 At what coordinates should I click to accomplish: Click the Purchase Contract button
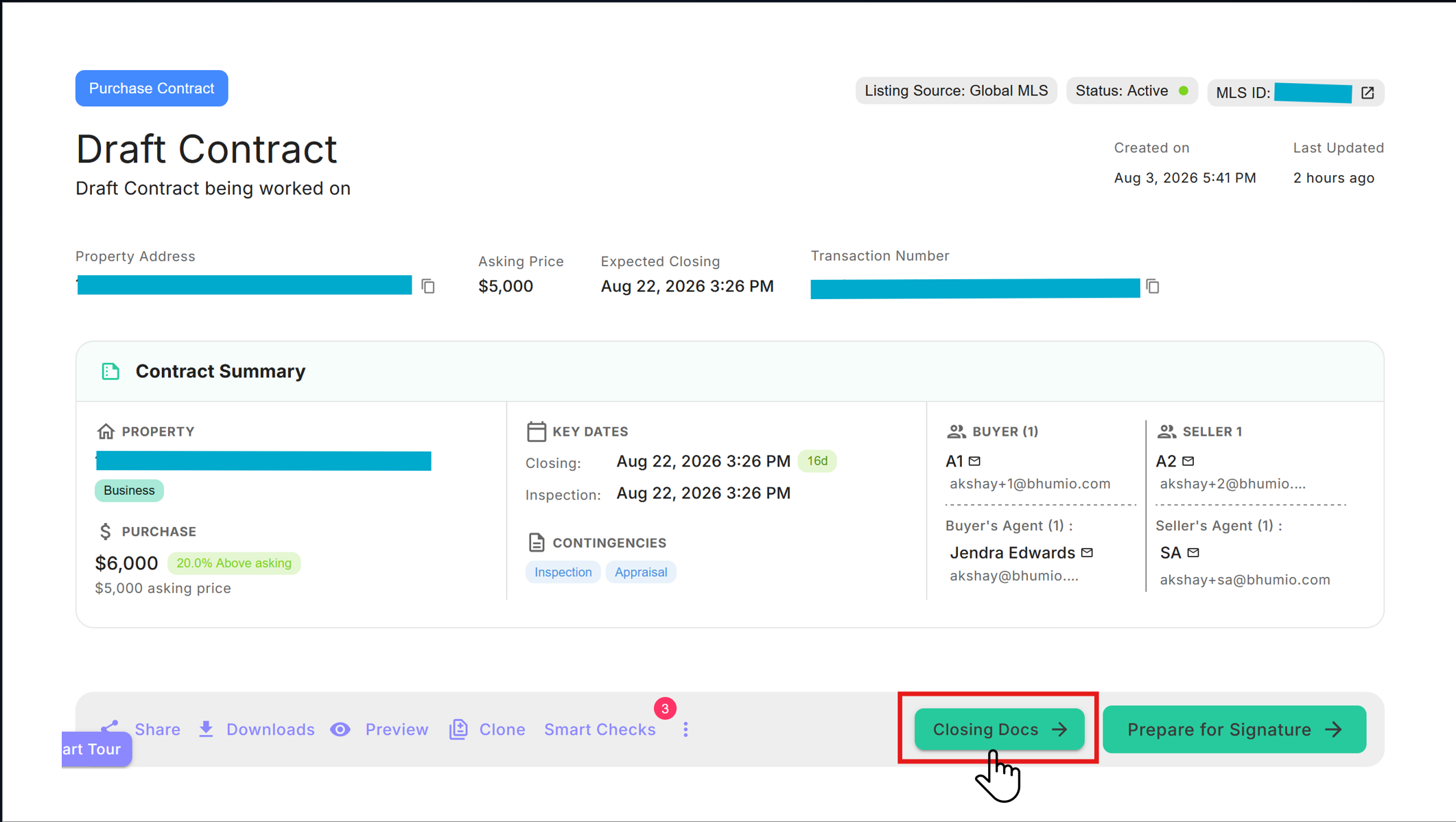click(152, 88)
